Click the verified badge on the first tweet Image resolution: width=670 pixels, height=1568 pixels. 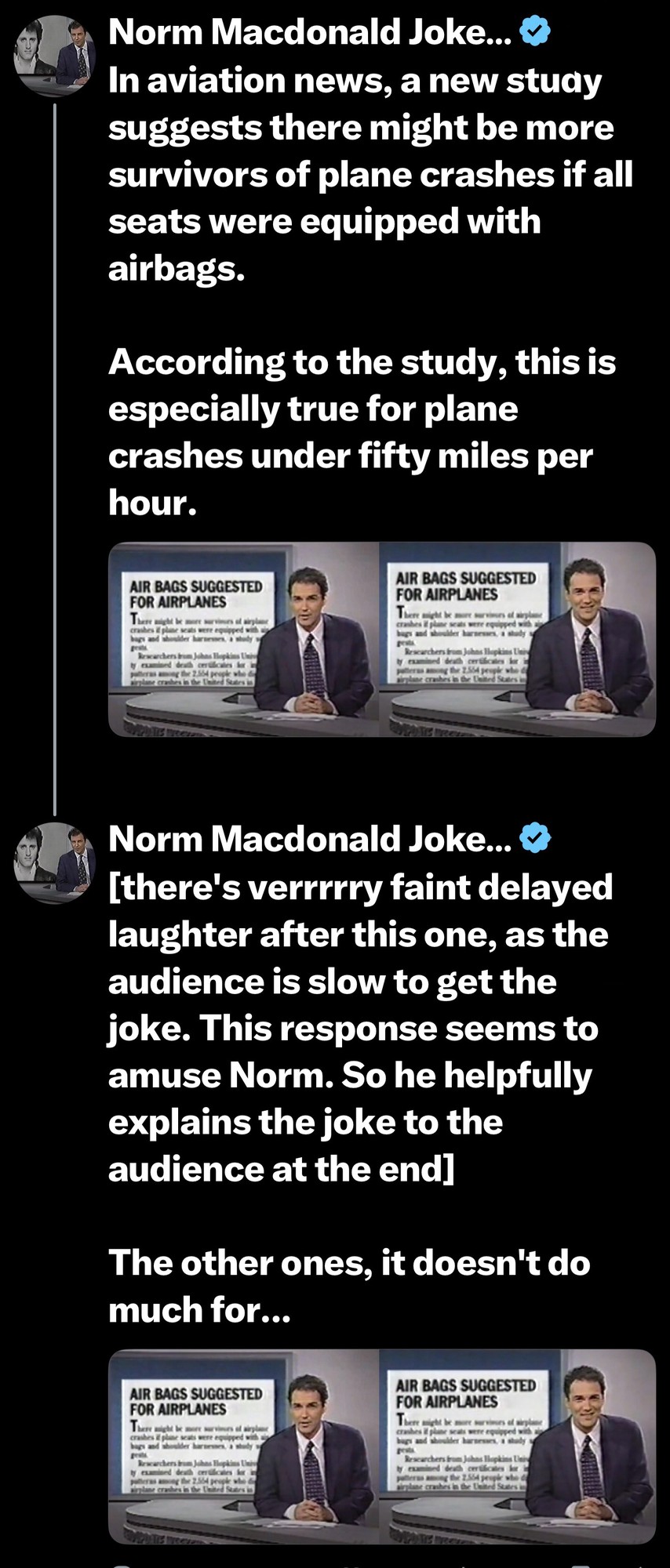[536, 32]
